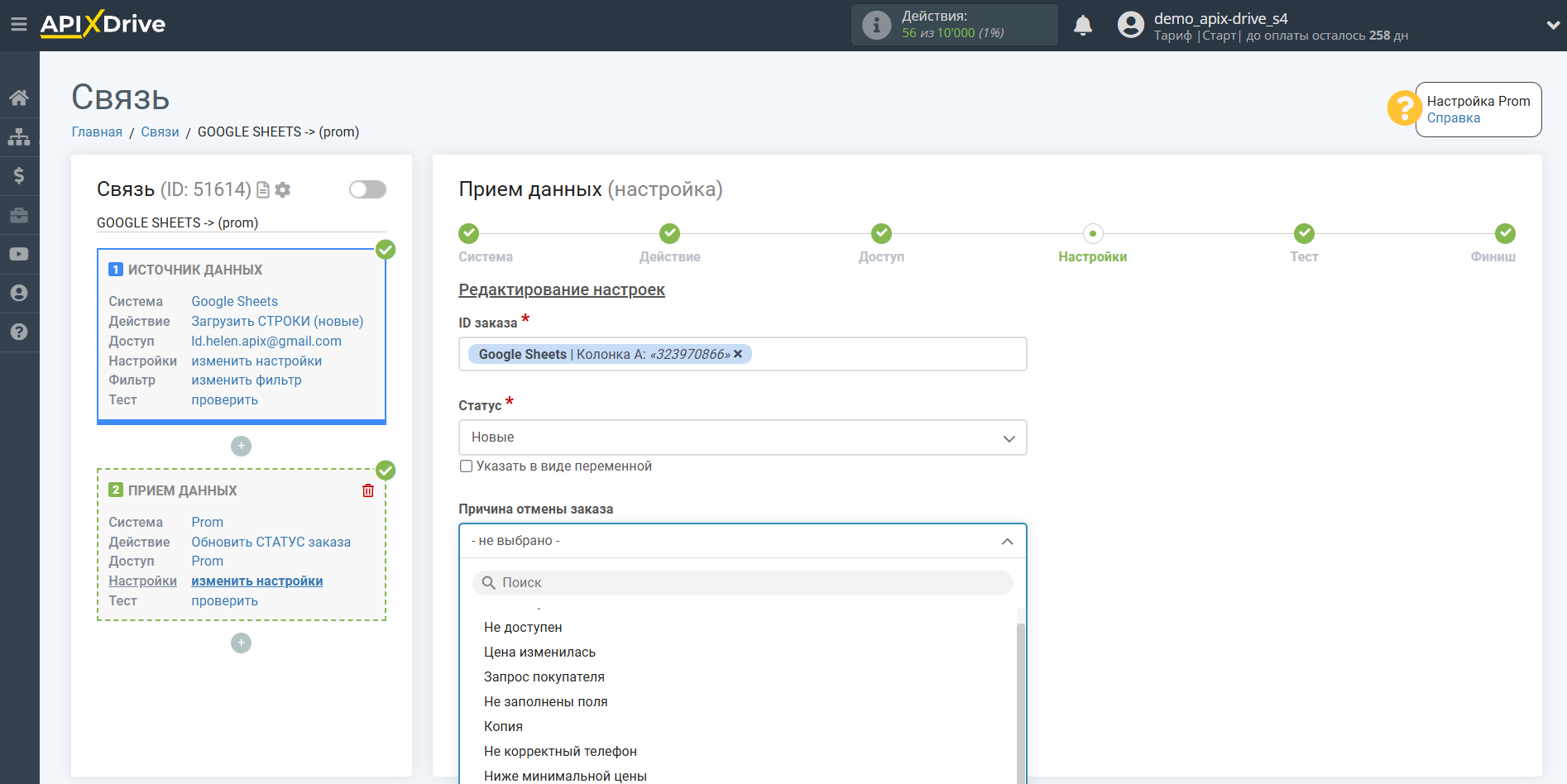Open the hamburger menu

(x=19, y=25)
